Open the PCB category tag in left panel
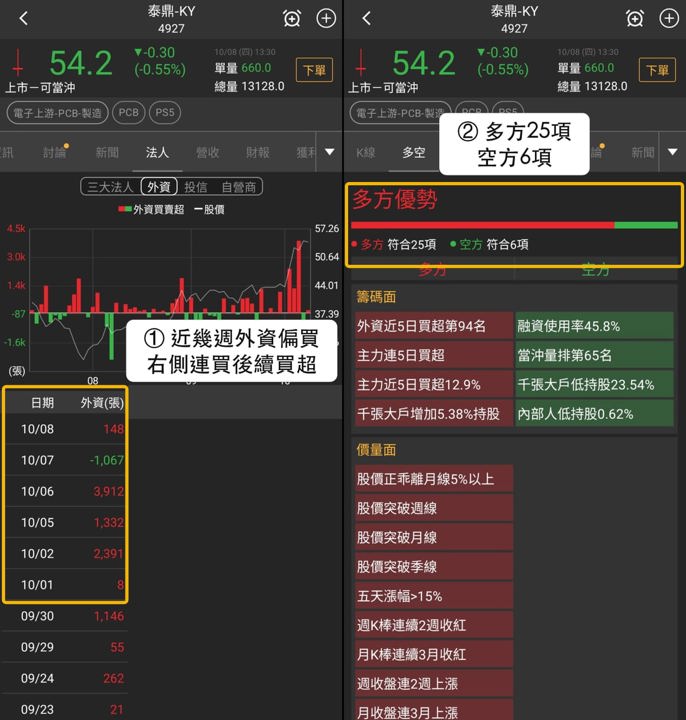686x720 pixels. tap(129, 112)
